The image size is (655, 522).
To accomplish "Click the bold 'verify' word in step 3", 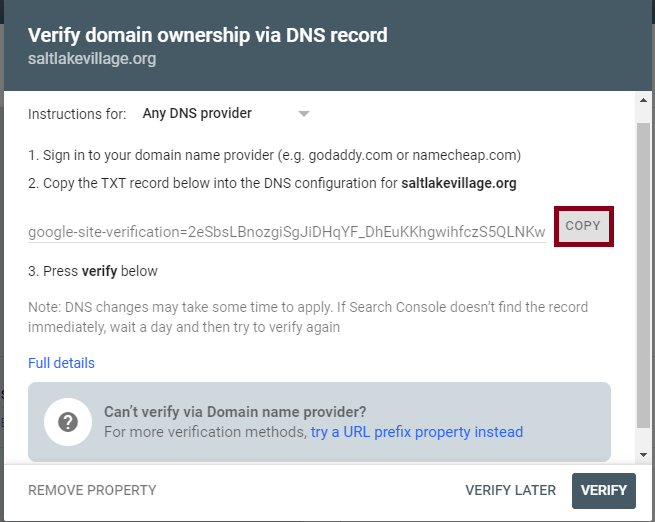I will pos(99,271).
